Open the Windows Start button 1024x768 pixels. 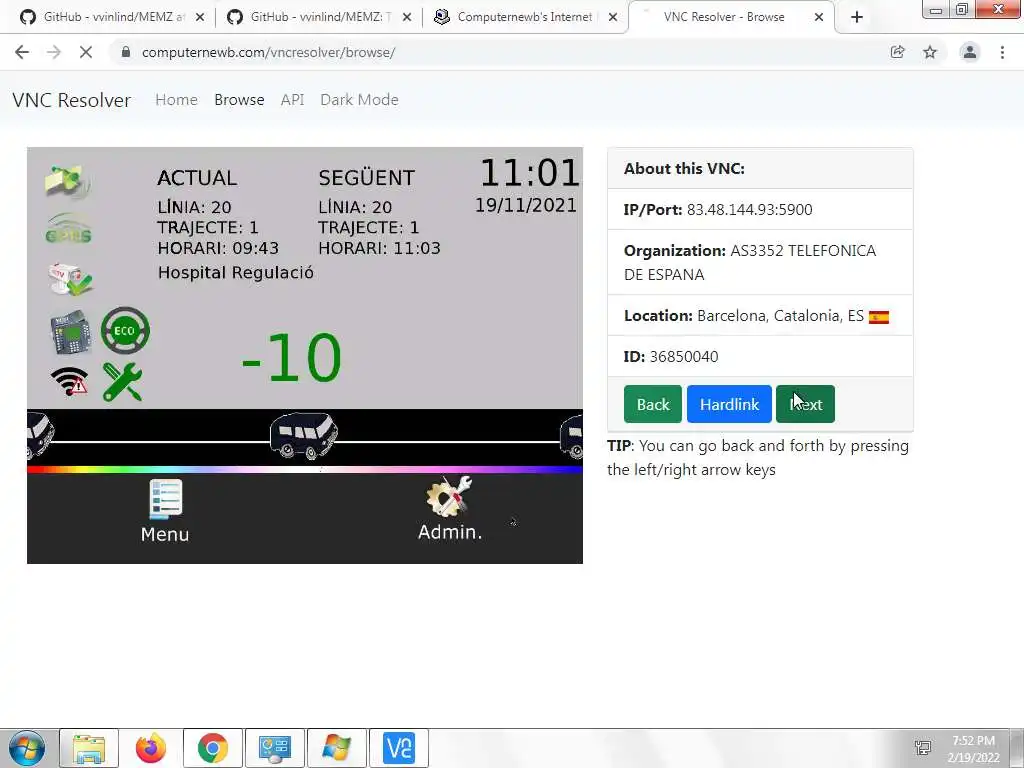(x=27, y=748)
